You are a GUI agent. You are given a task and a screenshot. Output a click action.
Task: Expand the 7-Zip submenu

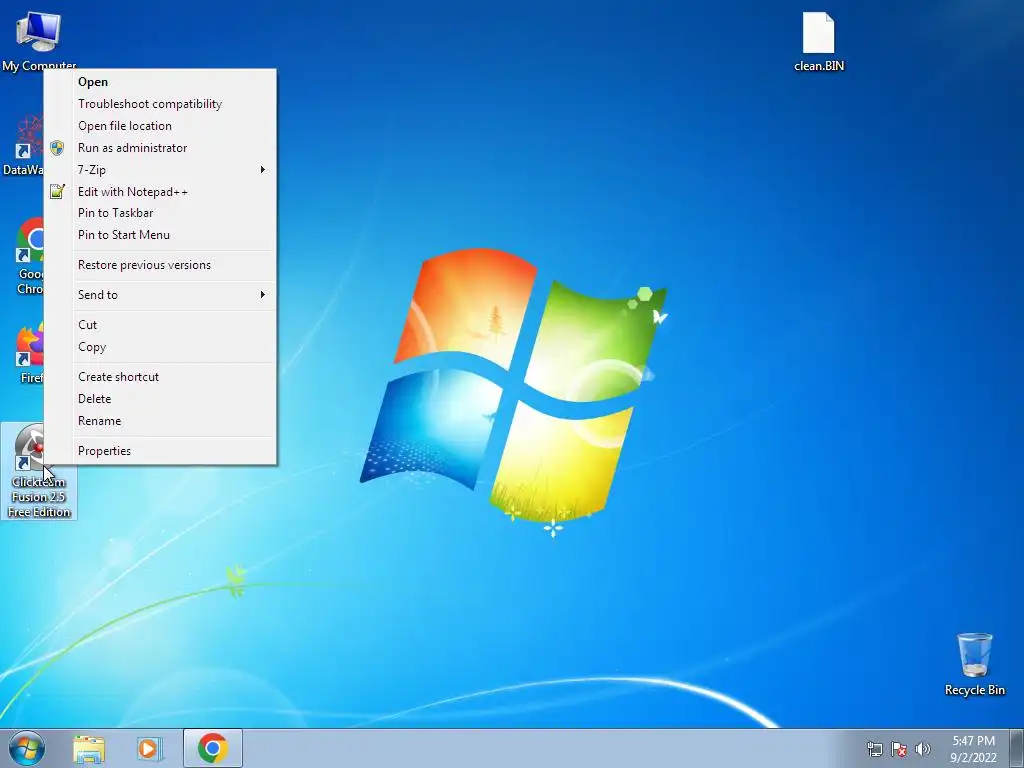160,170
